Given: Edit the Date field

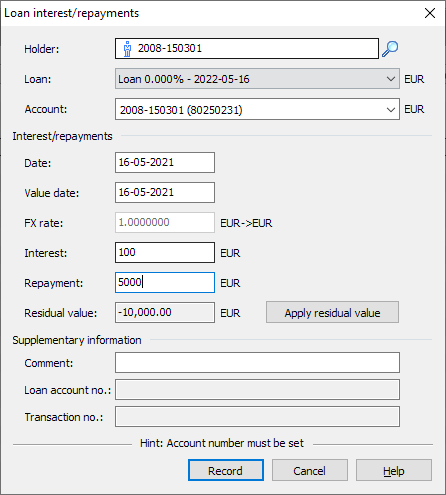Looking at the screenshot, I should (x=165, y=163).
